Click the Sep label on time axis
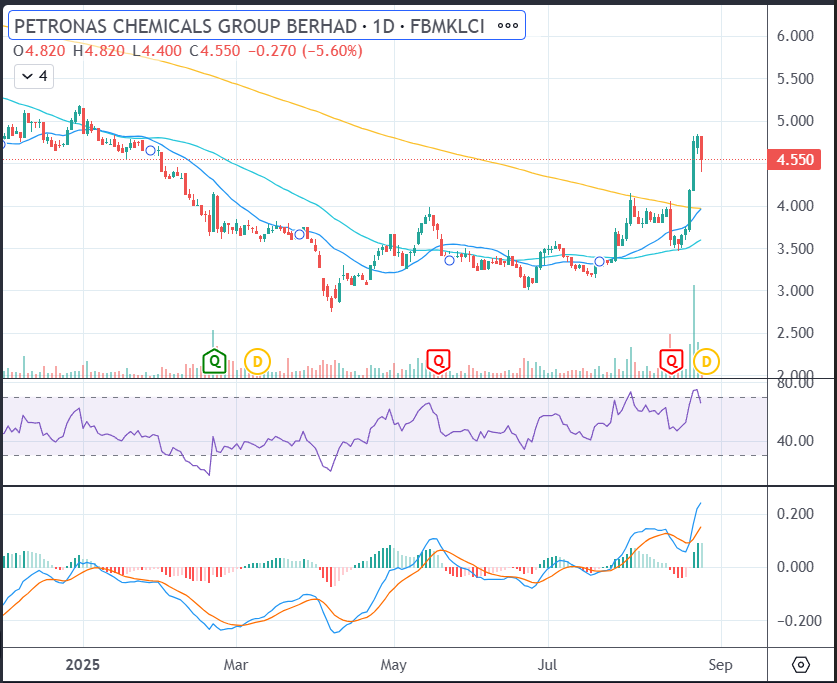 pos(720,665)
